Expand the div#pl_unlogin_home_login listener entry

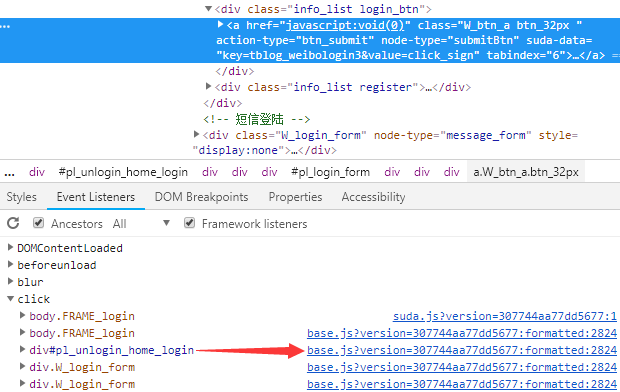(23, 350)
